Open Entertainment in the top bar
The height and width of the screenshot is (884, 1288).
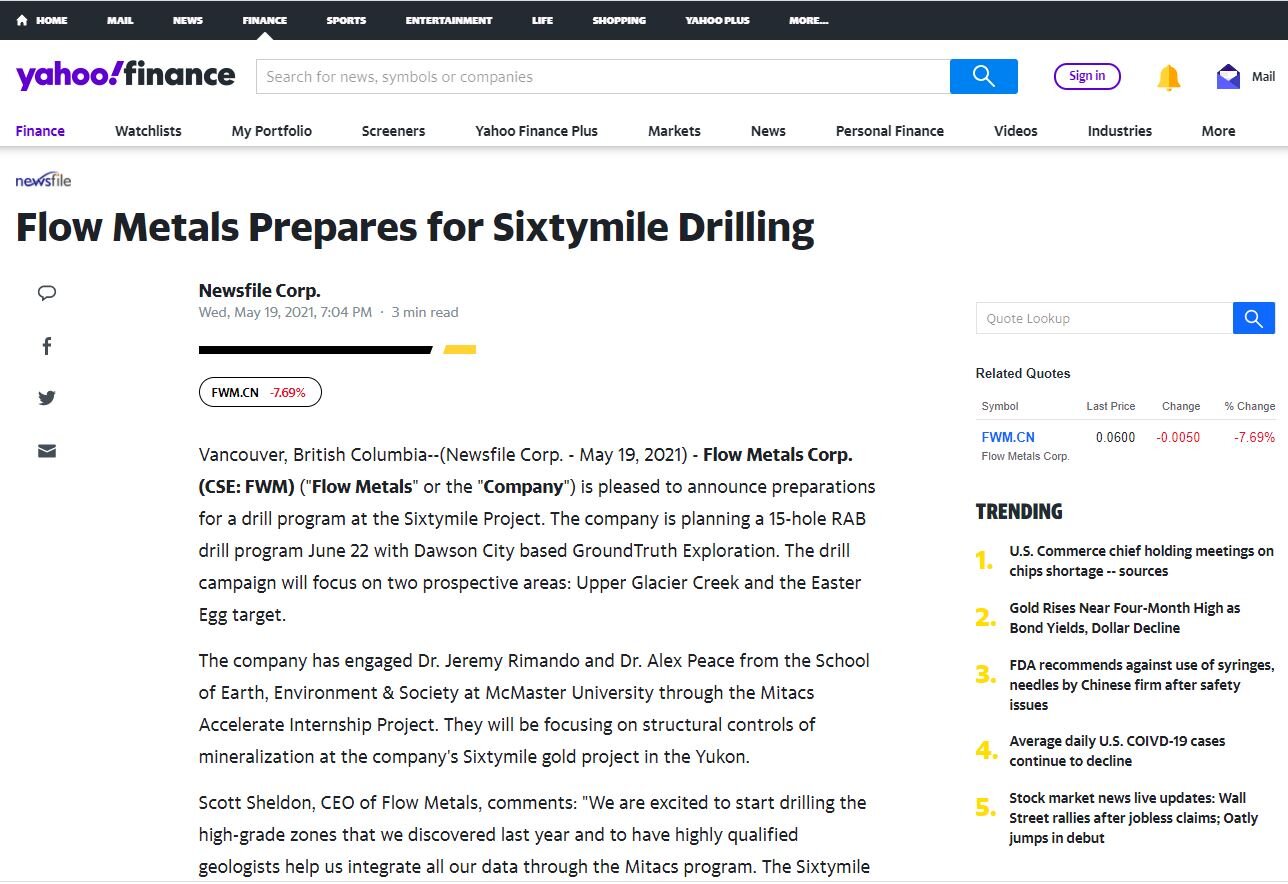pos(449,20)
